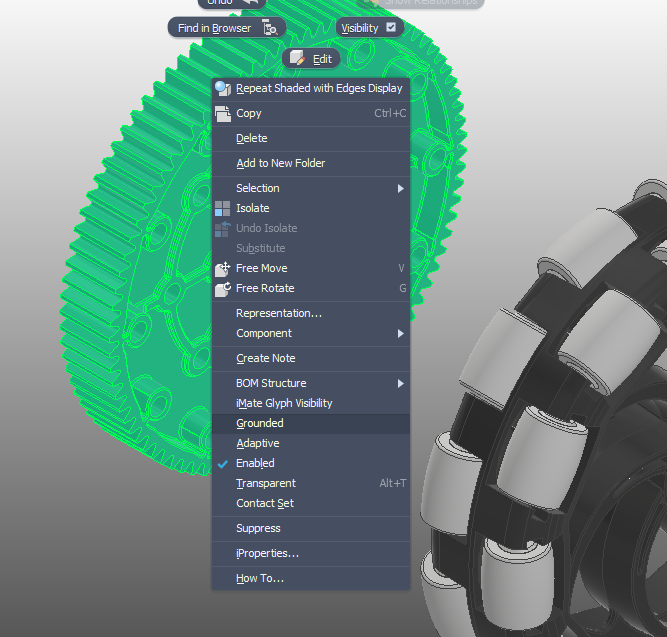Click the Copy icon in context menu
This screenshot has height=637, width=667.
[x=222, y=114]
